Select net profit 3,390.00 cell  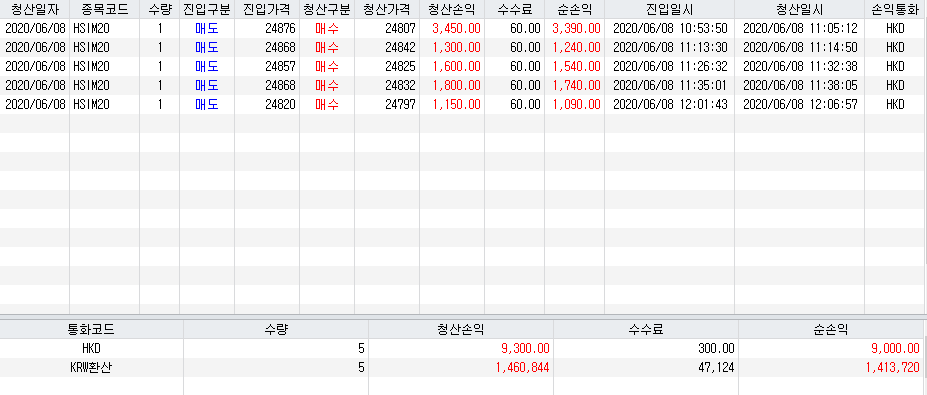click(575, 28)
